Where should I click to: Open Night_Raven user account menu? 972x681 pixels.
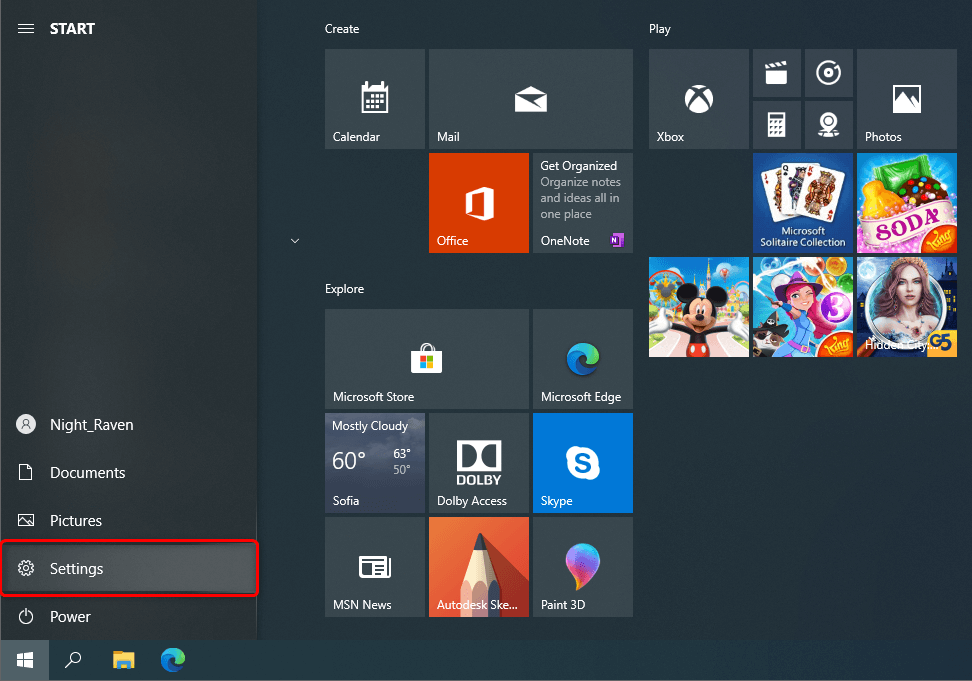click(129, 424)
